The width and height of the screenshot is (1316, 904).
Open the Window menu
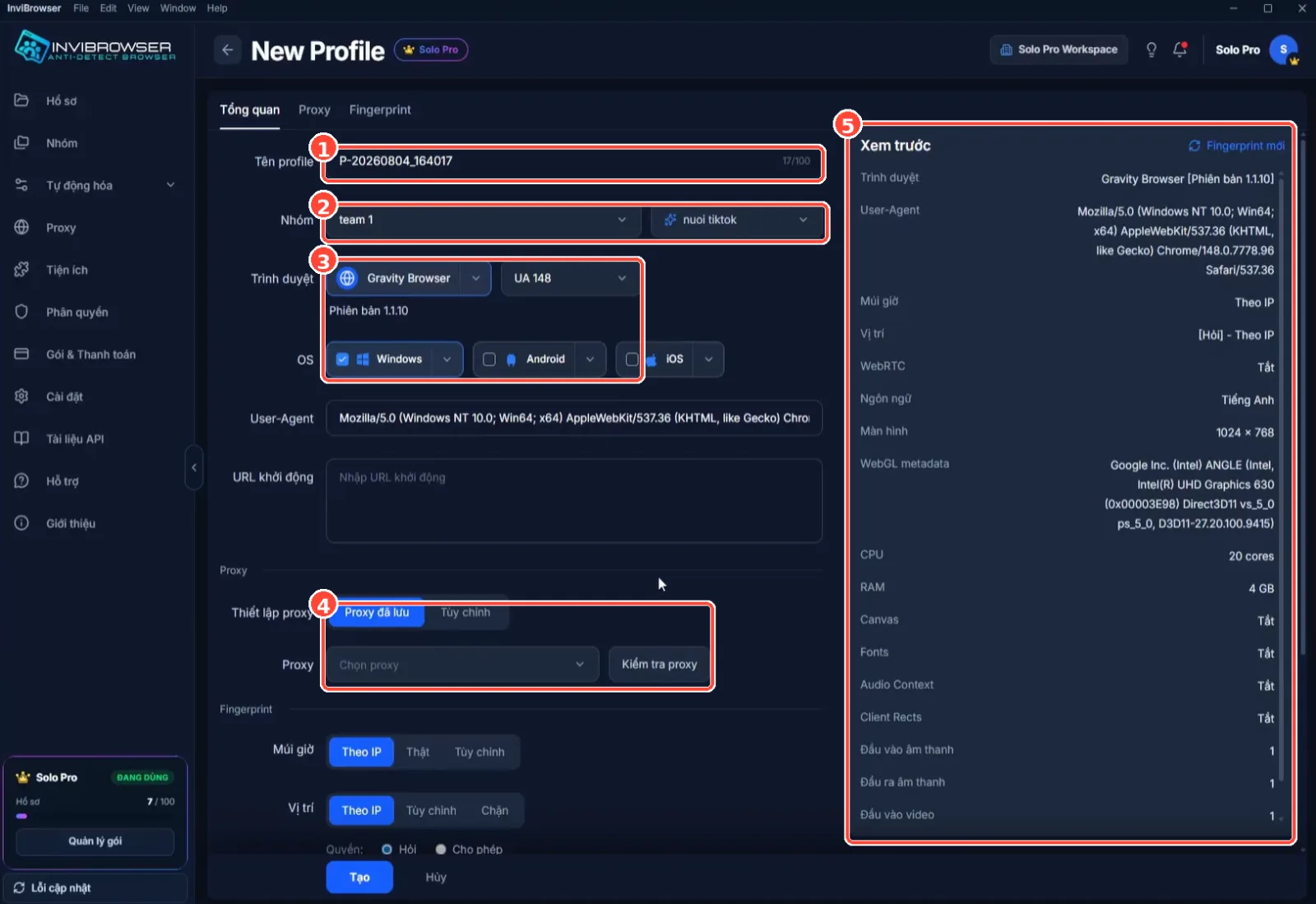178,8
